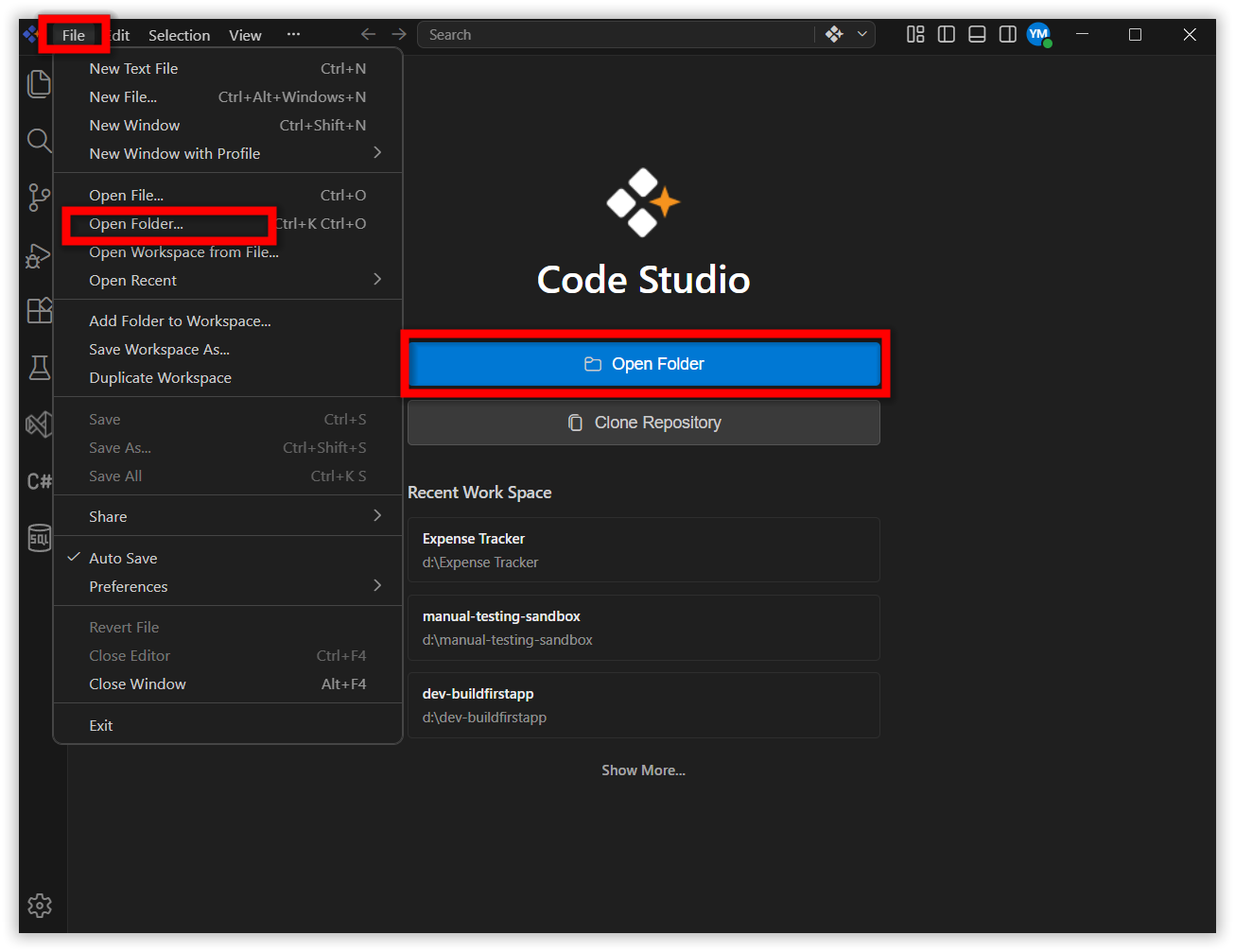
Task: Open the C# panel in activity bar
Action: 39,481
